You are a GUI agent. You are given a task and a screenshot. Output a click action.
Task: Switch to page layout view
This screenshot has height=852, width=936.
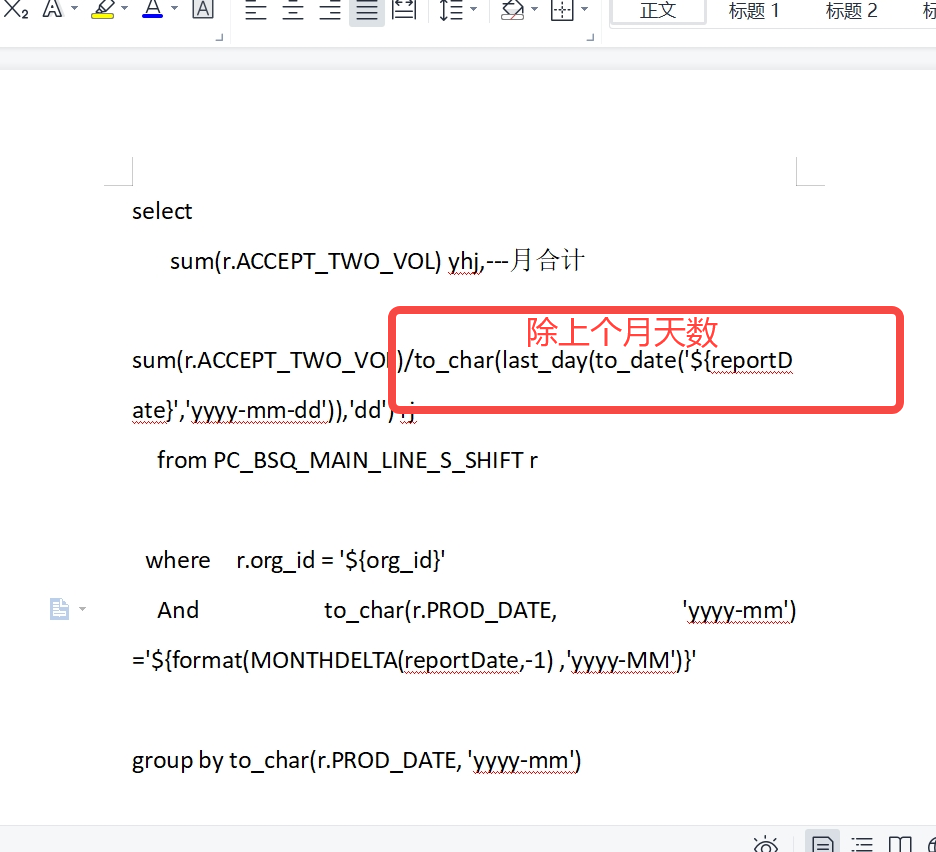(x=823, y=843)
